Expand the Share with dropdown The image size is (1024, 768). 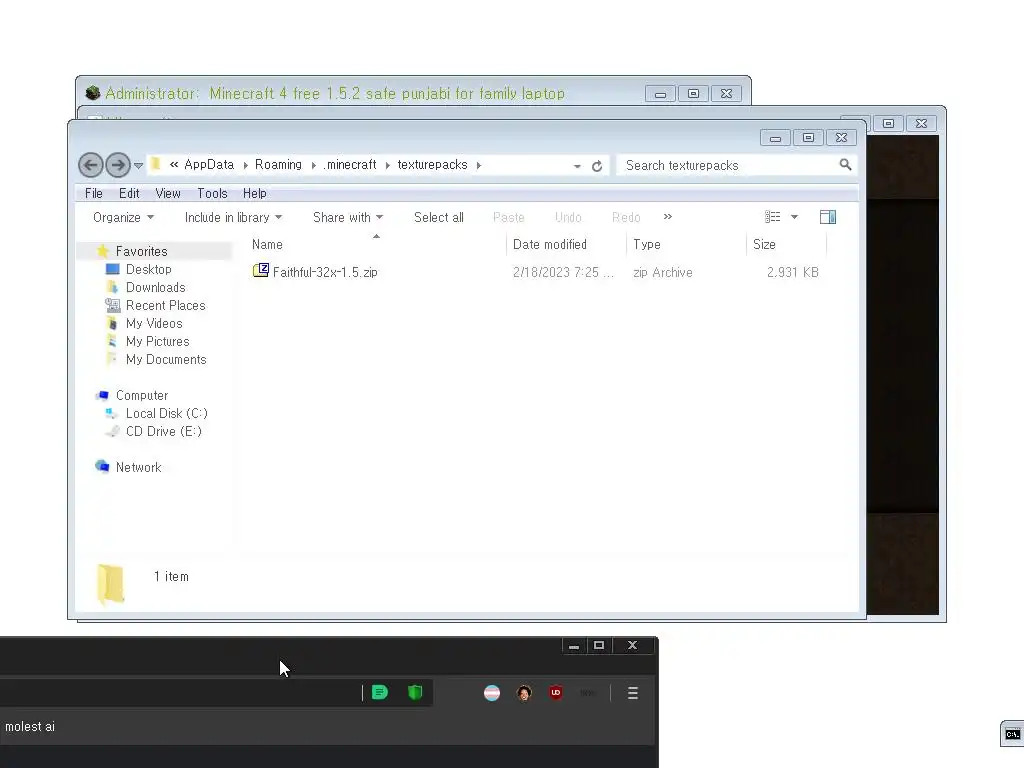click(x=348, y=217)
